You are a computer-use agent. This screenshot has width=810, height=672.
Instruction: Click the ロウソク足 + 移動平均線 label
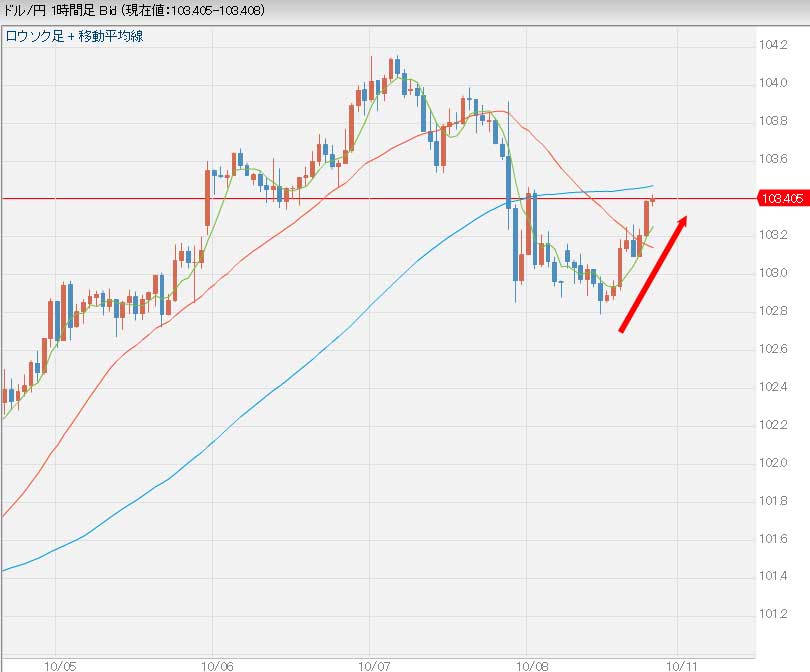point(74,36)
